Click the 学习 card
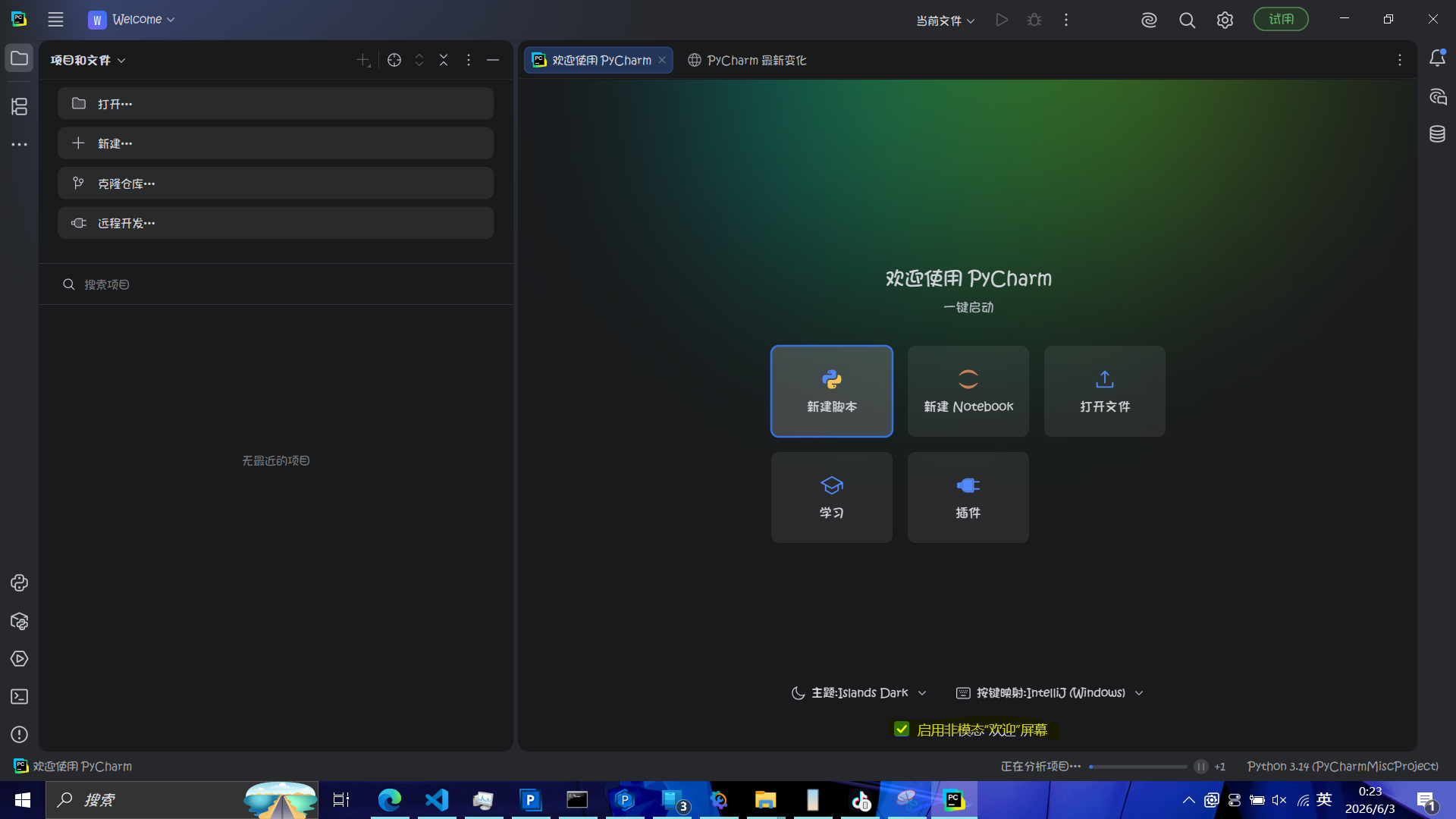1456x819 pixels. click(832, 497)
